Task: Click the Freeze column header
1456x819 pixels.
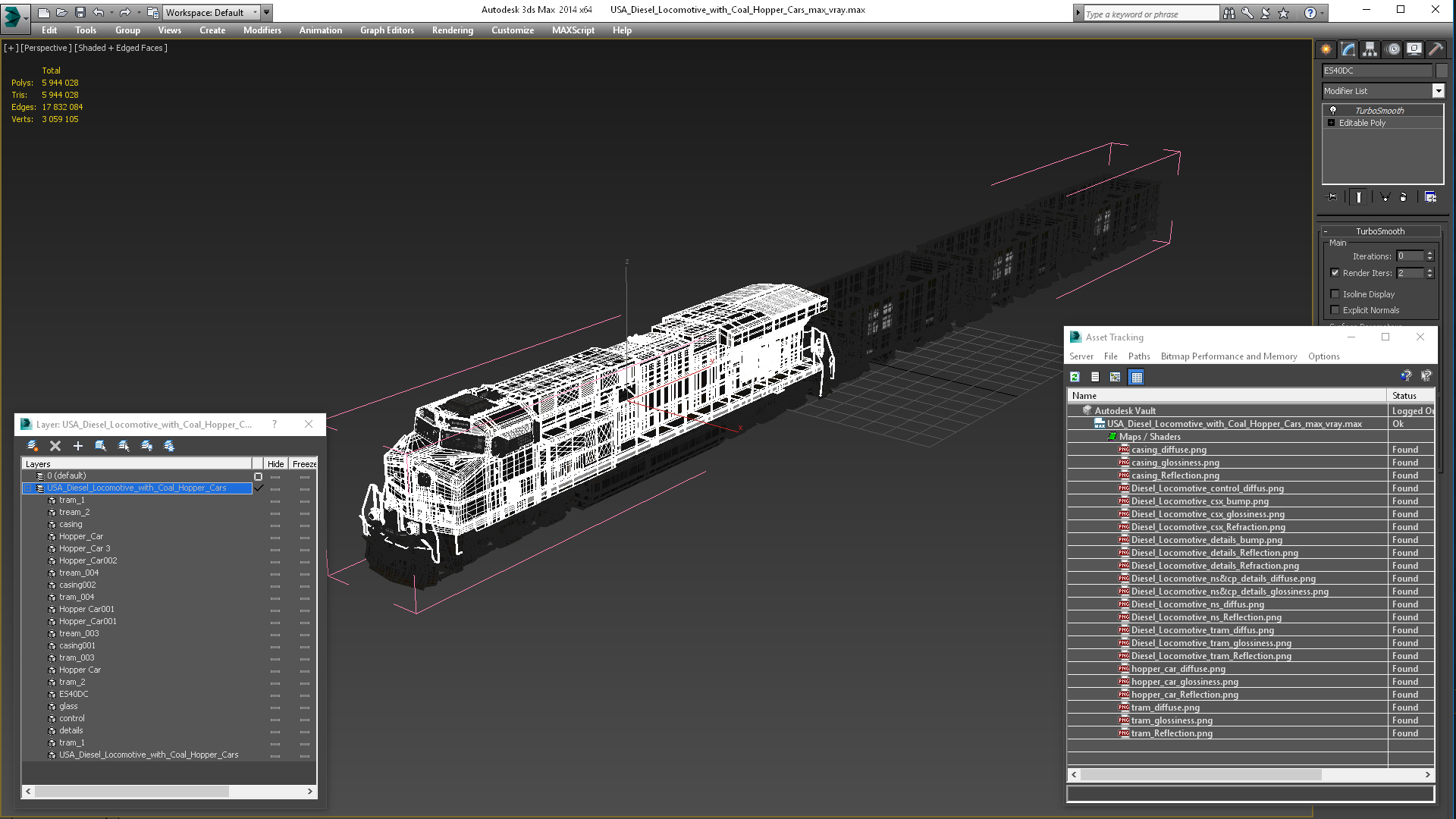Action: tap(303, 464)
